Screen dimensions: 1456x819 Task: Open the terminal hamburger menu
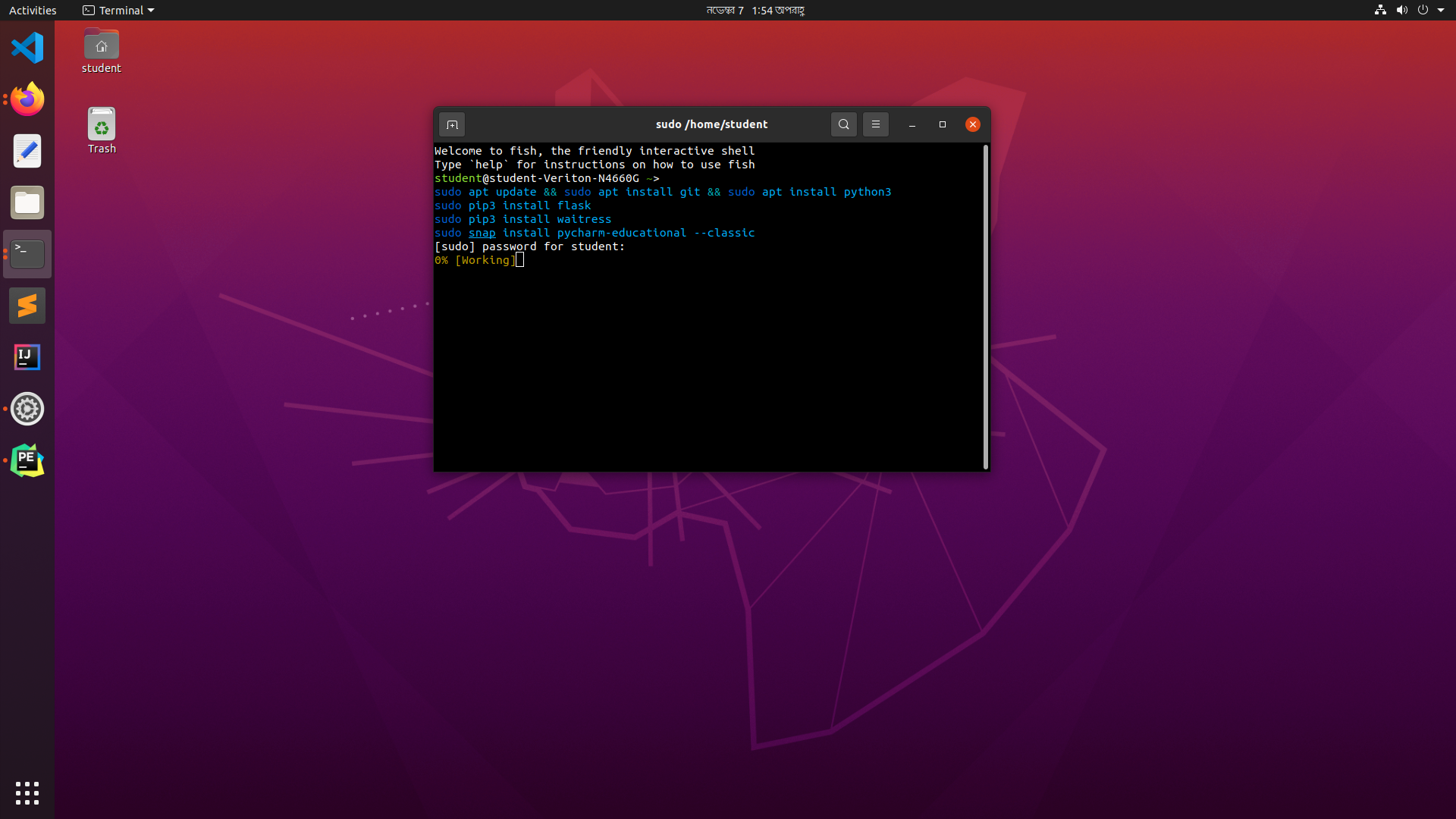point(875,124)
